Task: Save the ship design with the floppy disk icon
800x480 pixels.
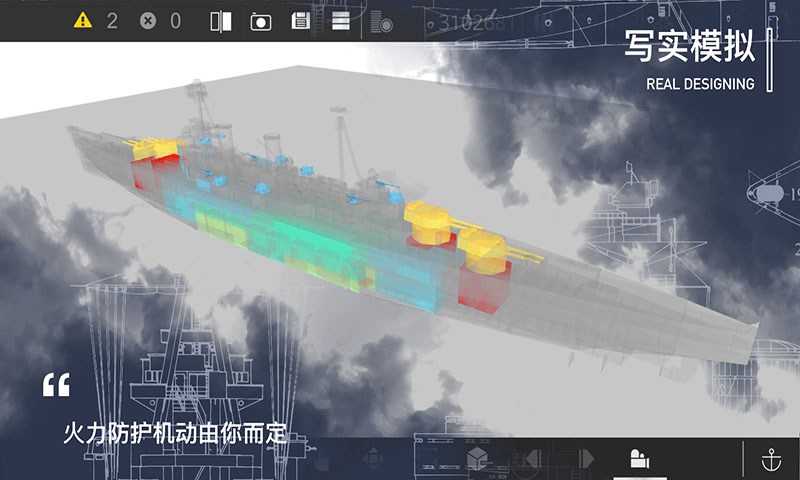Action: click(299, 21)
